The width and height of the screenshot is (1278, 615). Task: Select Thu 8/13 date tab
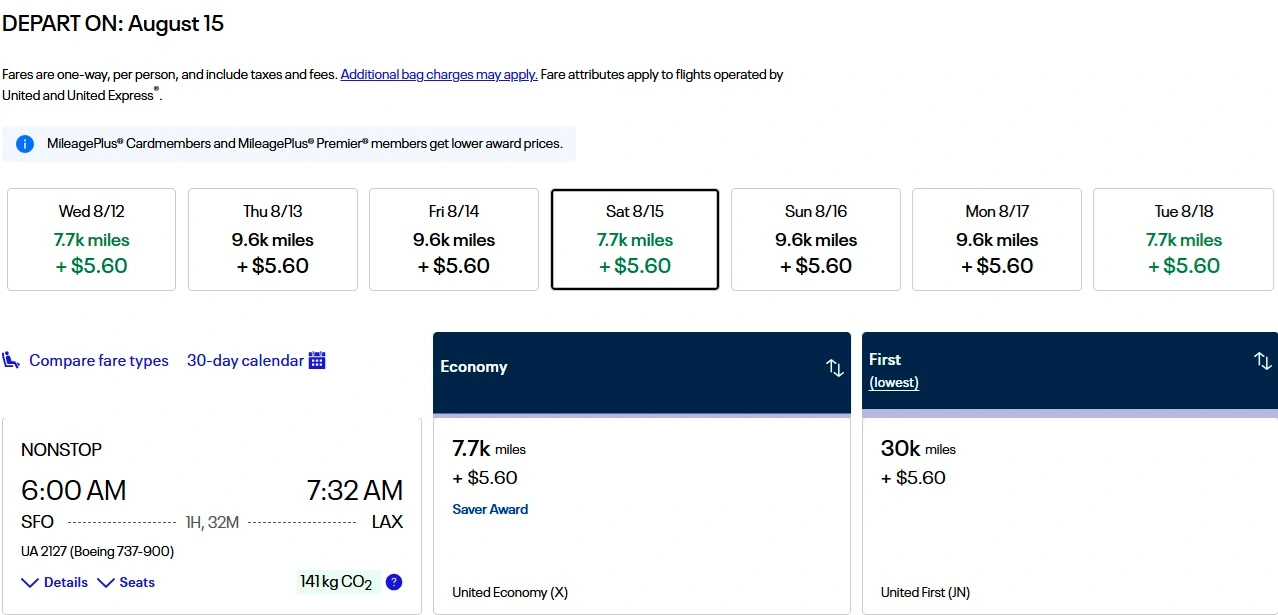point(272,239)
